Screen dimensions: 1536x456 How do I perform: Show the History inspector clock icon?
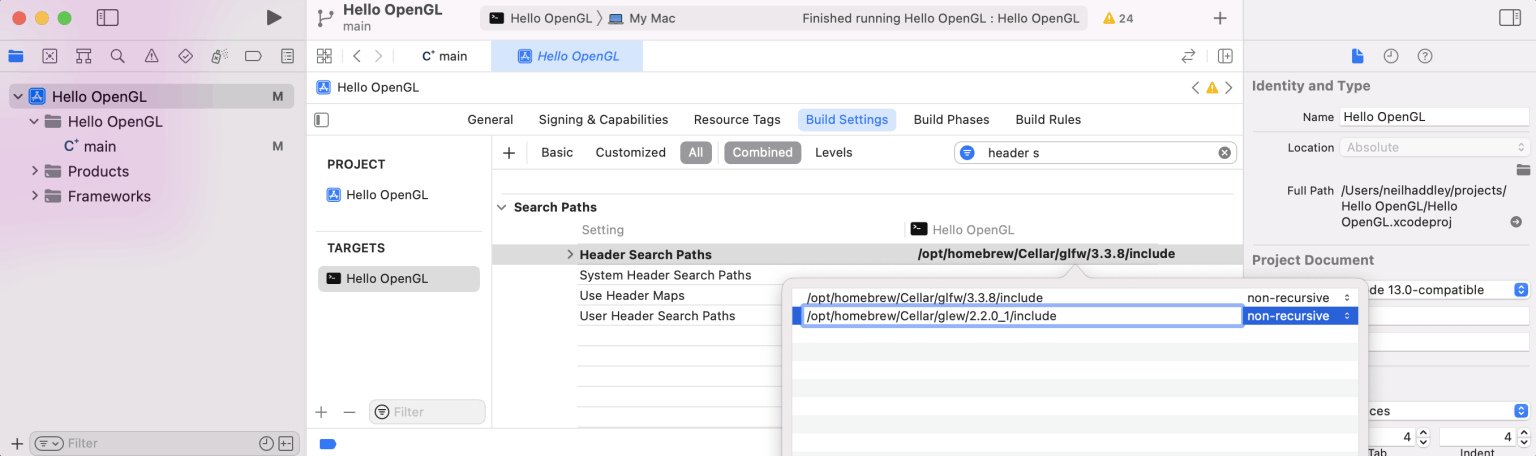1390,56
